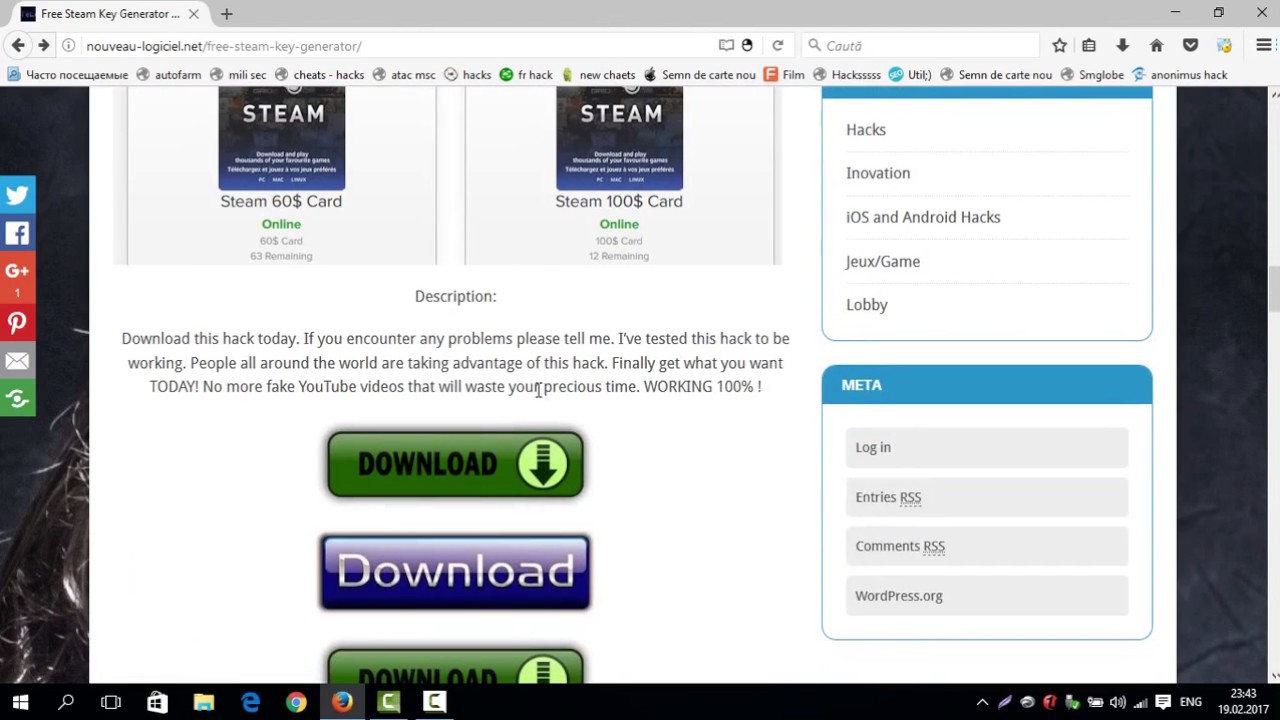Open volume control in system tray
This screenshot has height=720, width=1280.
click(x=1117, y=702)
